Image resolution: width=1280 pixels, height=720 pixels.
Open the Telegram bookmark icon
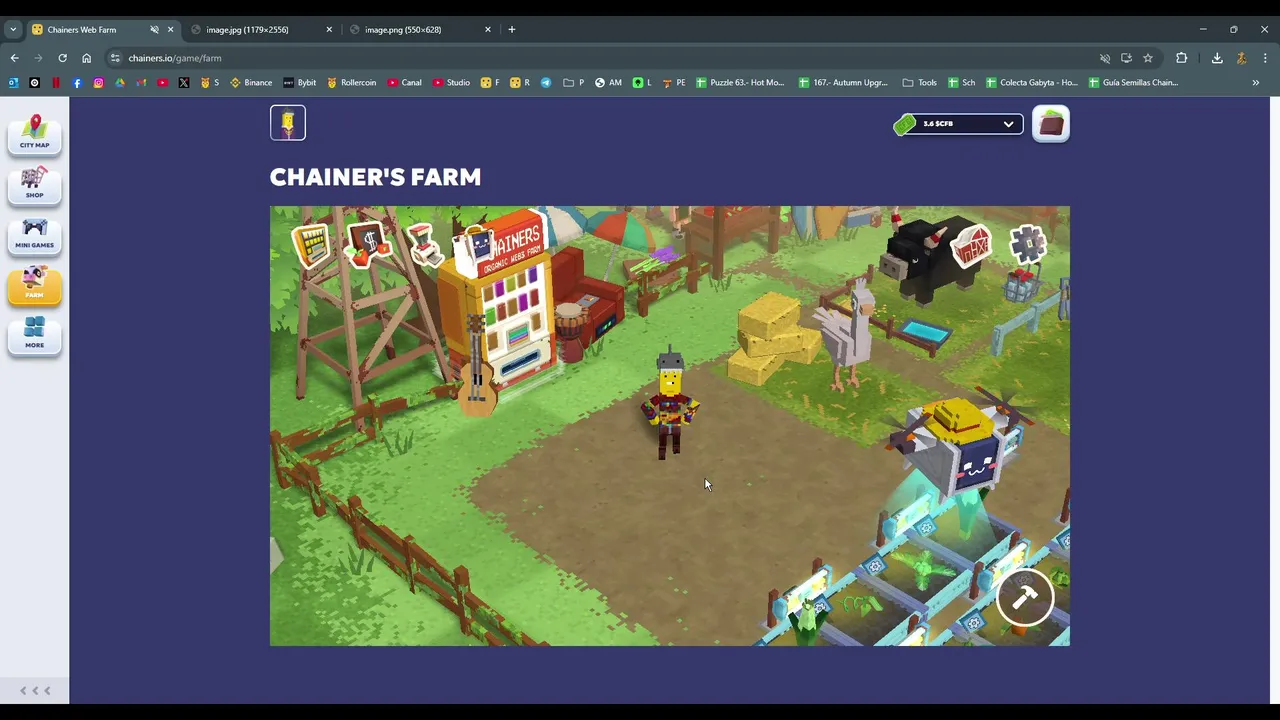546,82
